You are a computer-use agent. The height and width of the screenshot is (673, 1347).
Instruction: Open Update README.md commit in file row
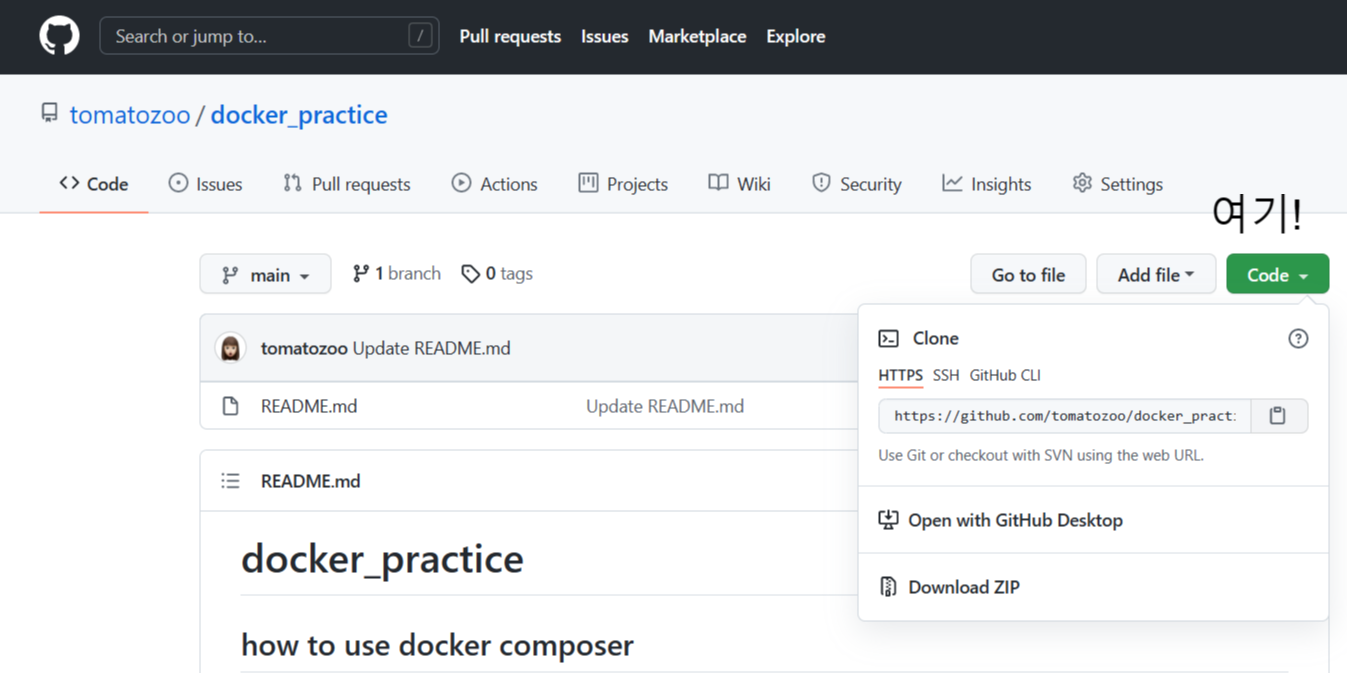coord(665,406)
